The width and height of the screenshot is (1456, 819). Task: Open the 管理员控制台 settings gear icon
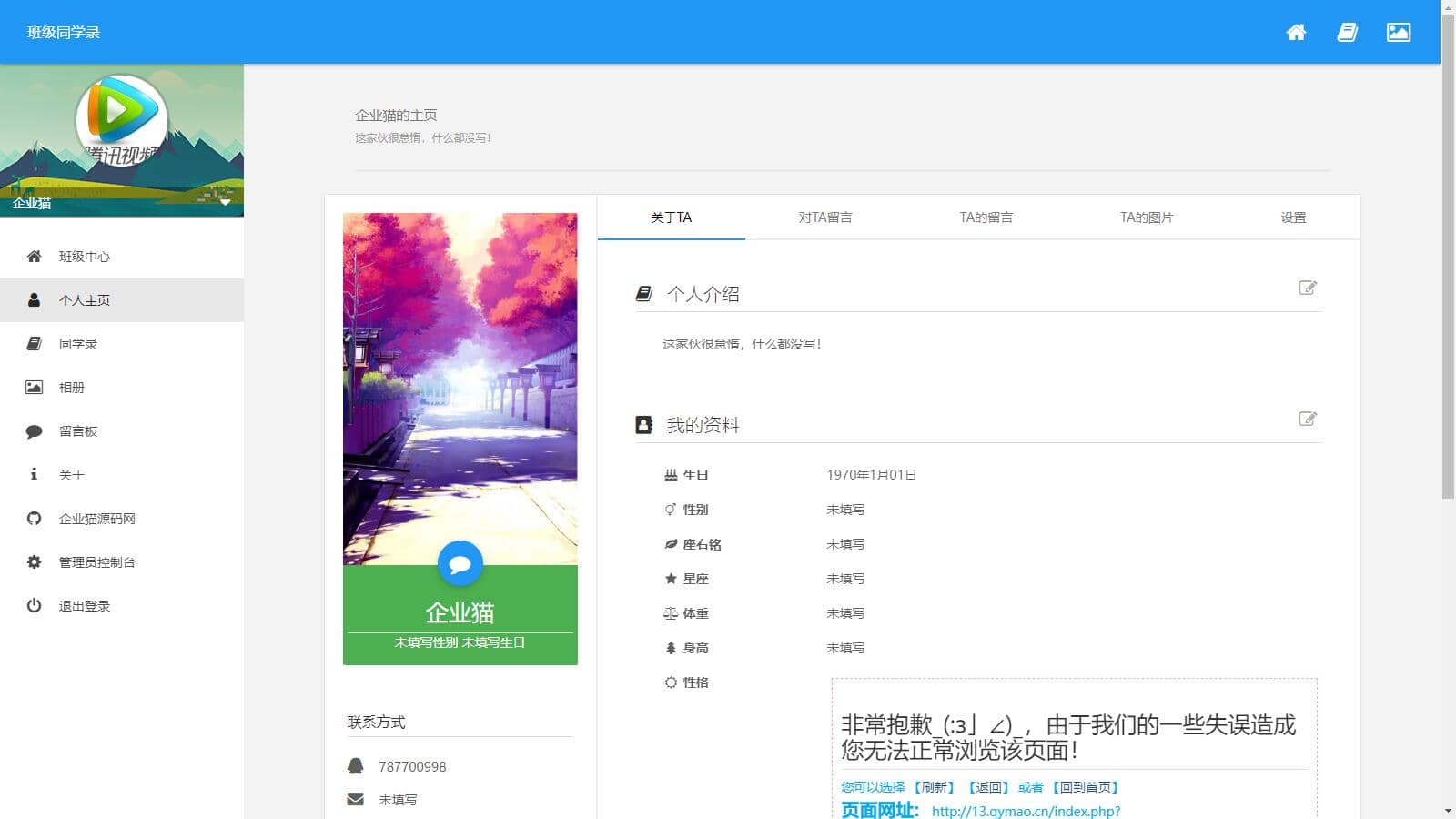click(x=34, y=561)
